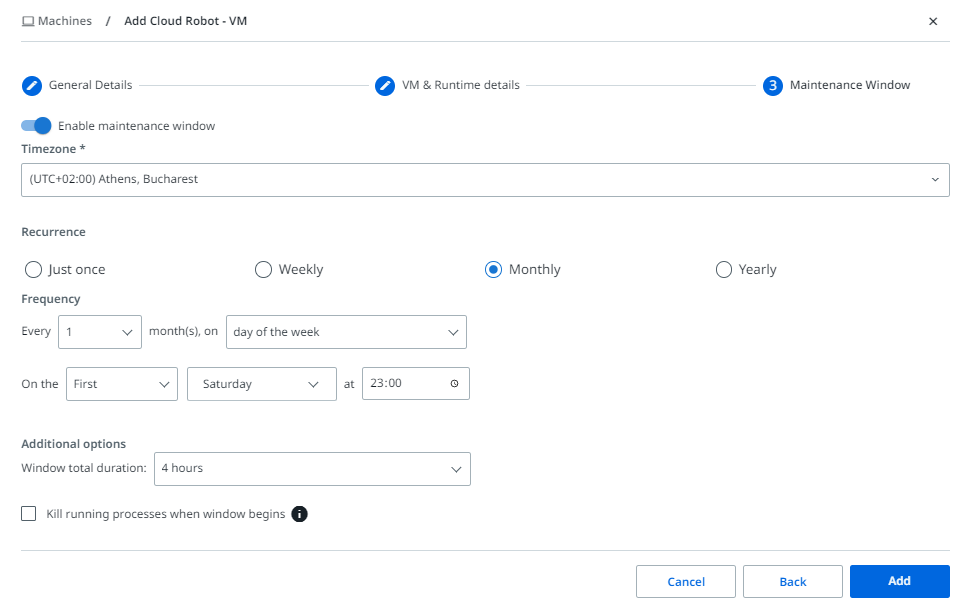Select the Monthly recurrence radio button

coord(493,270)
